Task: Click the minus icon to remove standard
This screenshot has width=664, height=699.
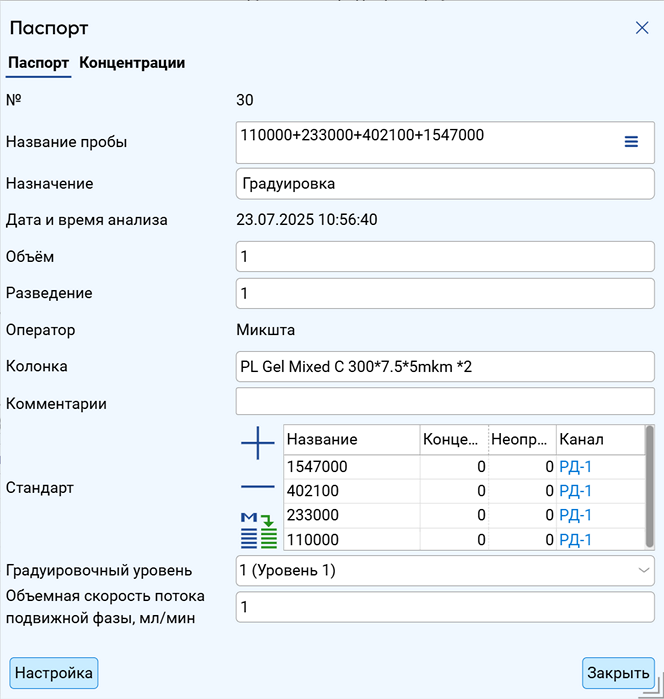Action: point(258,486)
